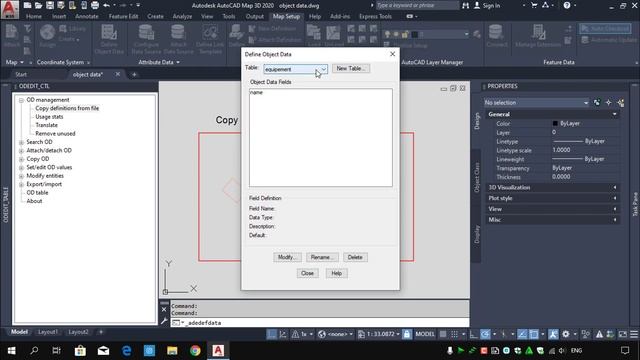
Task: Toggle object snap square icon in status bar
Action: point(534,334)
